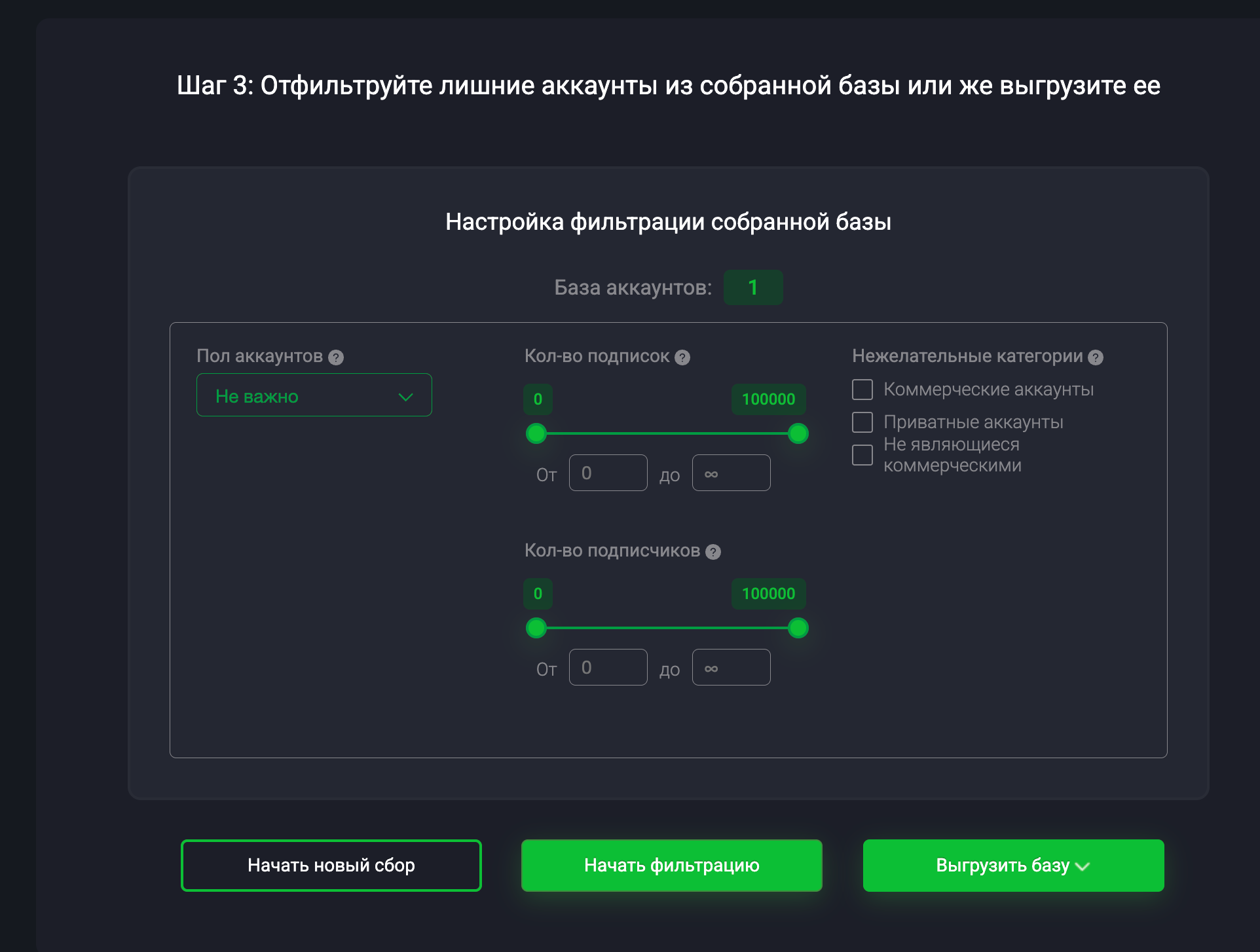The height and width of the screenshot is (952, 1260).
Task: Click help icon beside Кол-во подписок
Action: [682, 357]
